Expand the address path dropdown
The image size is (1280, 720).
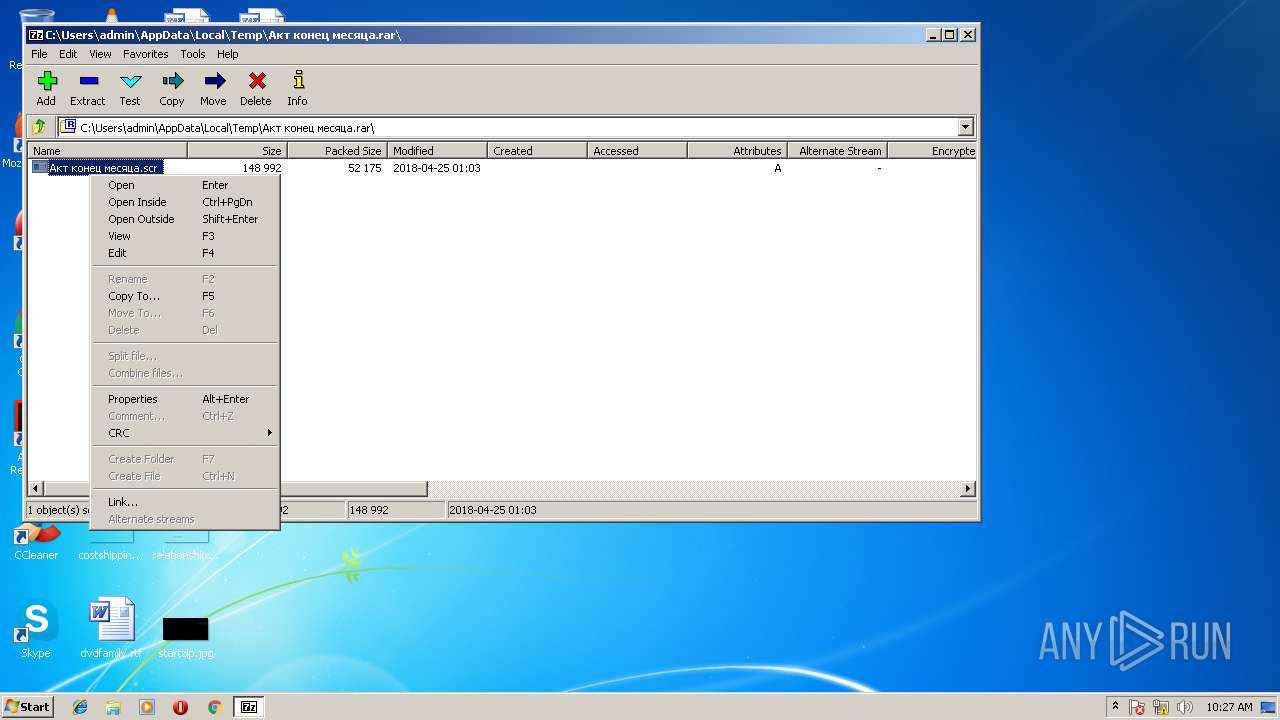tap(965, 127)
